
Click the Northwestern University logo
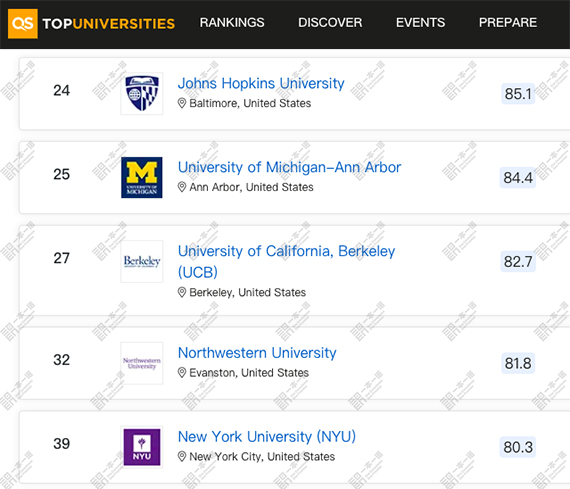tap(142, 363)
